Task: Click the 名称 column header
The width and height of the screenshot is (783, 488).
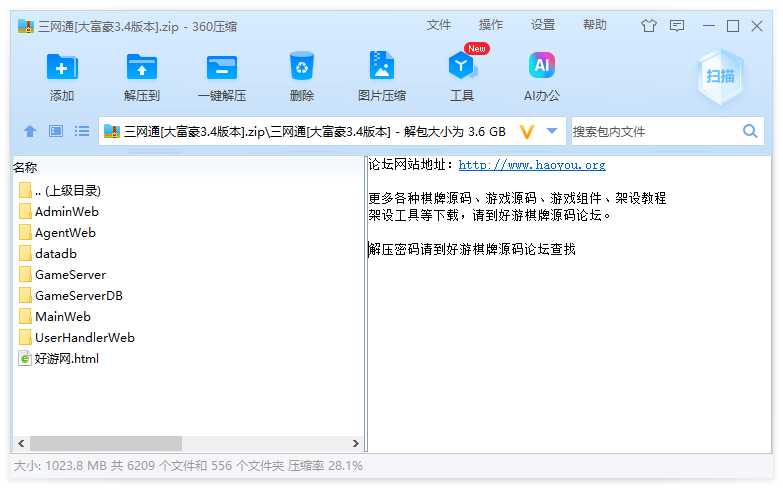Action: 25,167
